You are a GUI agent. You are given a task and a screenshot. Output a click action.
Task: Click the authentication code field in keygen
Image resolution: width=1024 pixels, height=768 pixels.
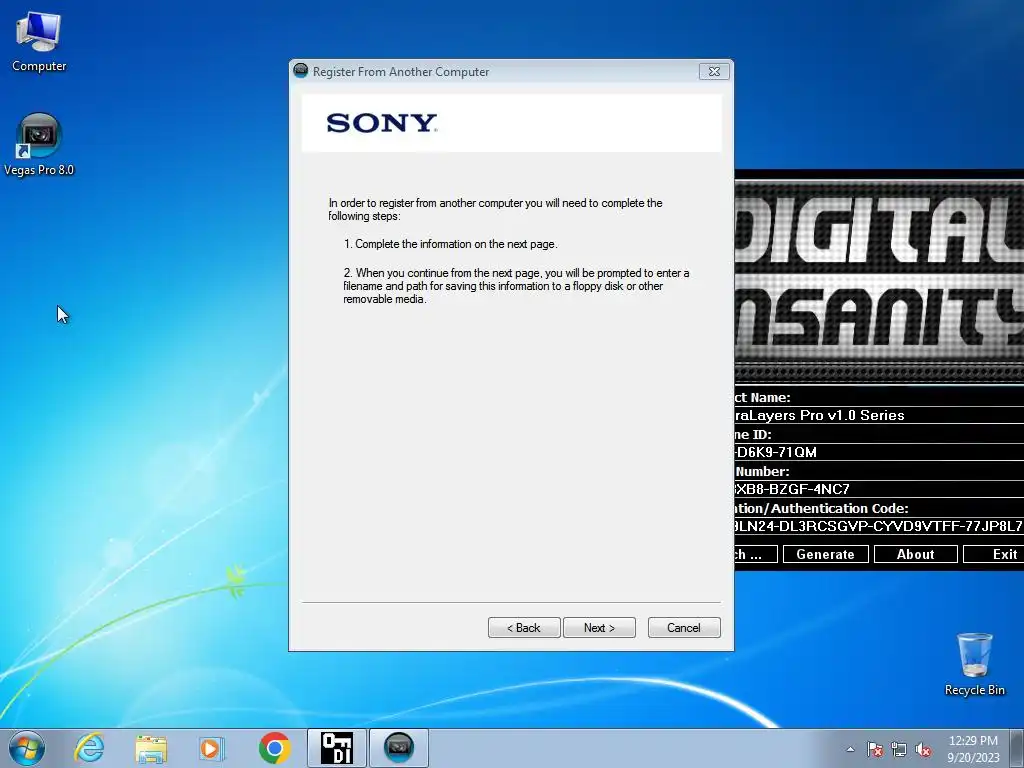[x=879, y=526]
